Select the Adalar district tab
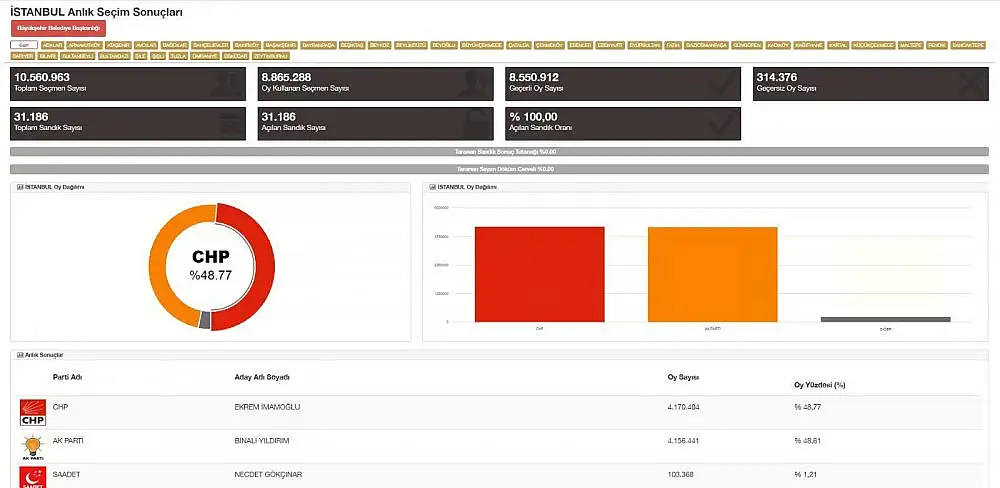 [x=52, y=45]
